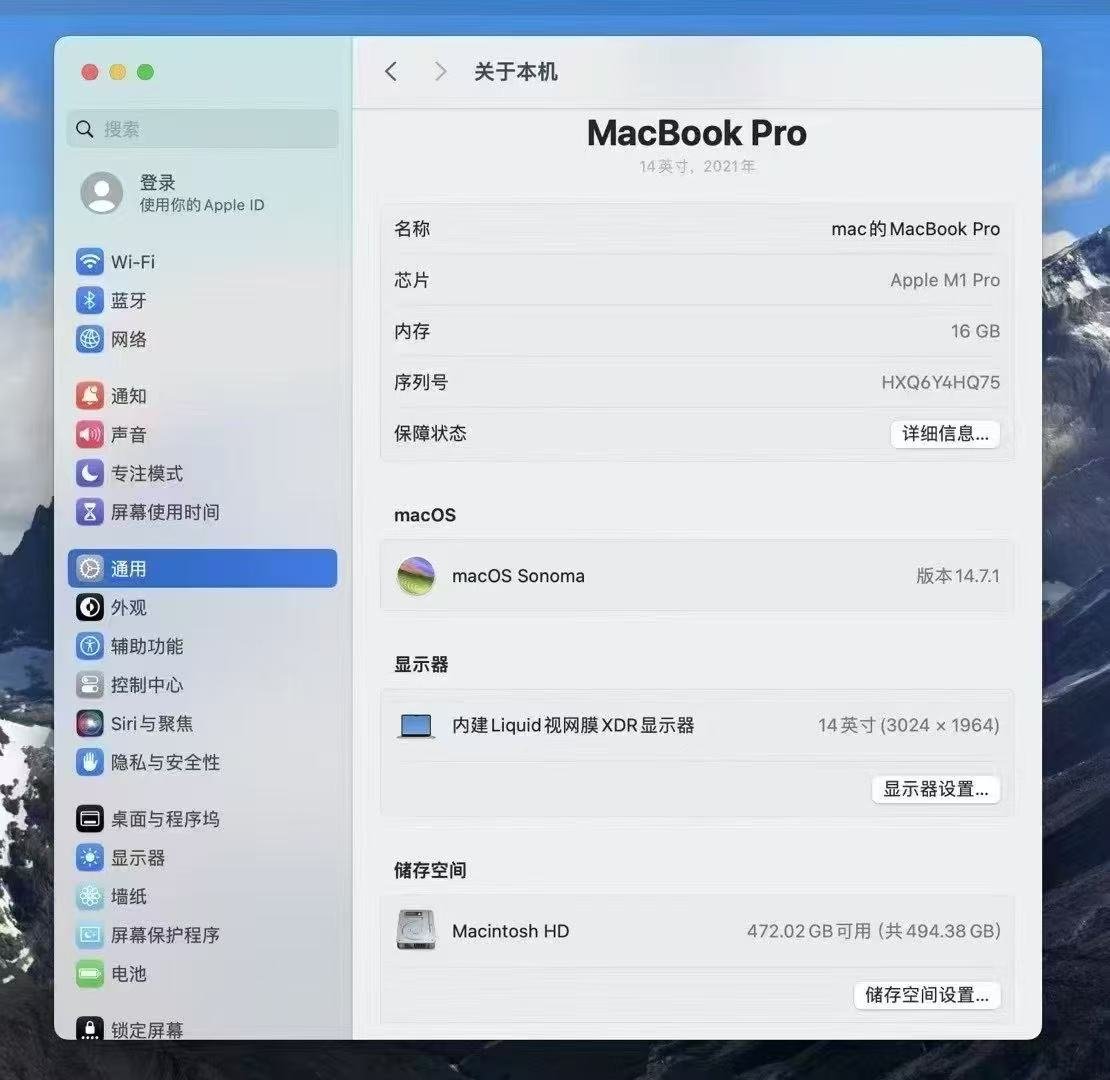Open Privacy & Security (隐私与安全性) hand icon

89,762
